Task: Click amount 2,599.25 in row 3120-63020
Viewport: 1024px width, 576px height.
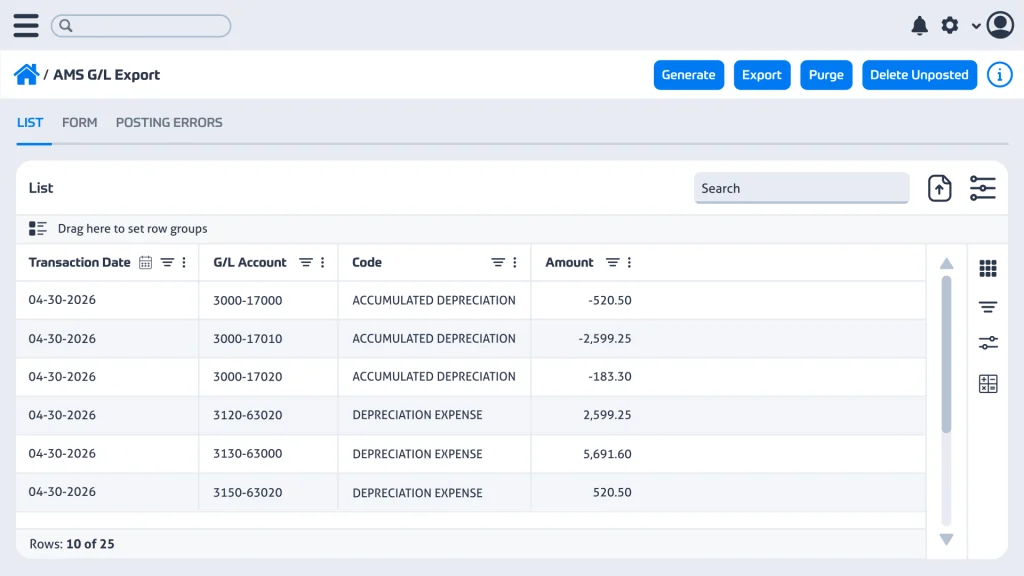Action: pyautogui.click(x=607, y=415)
